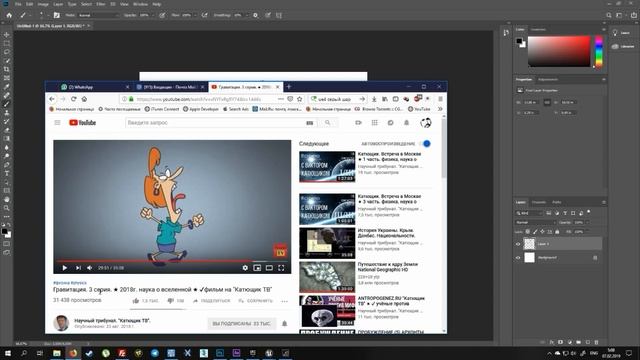
Task: Click the color picker field in Color panel
Action: (x=559, y=51)
